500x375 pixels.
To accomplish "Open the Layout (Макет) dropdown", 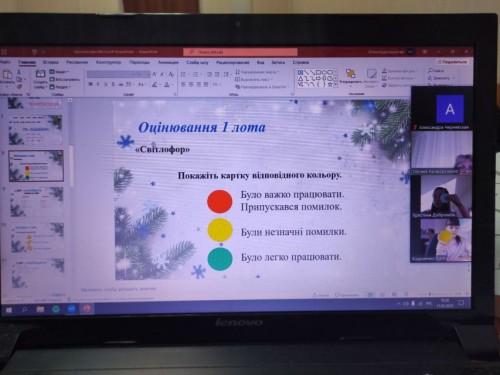I will pos(59,72).
